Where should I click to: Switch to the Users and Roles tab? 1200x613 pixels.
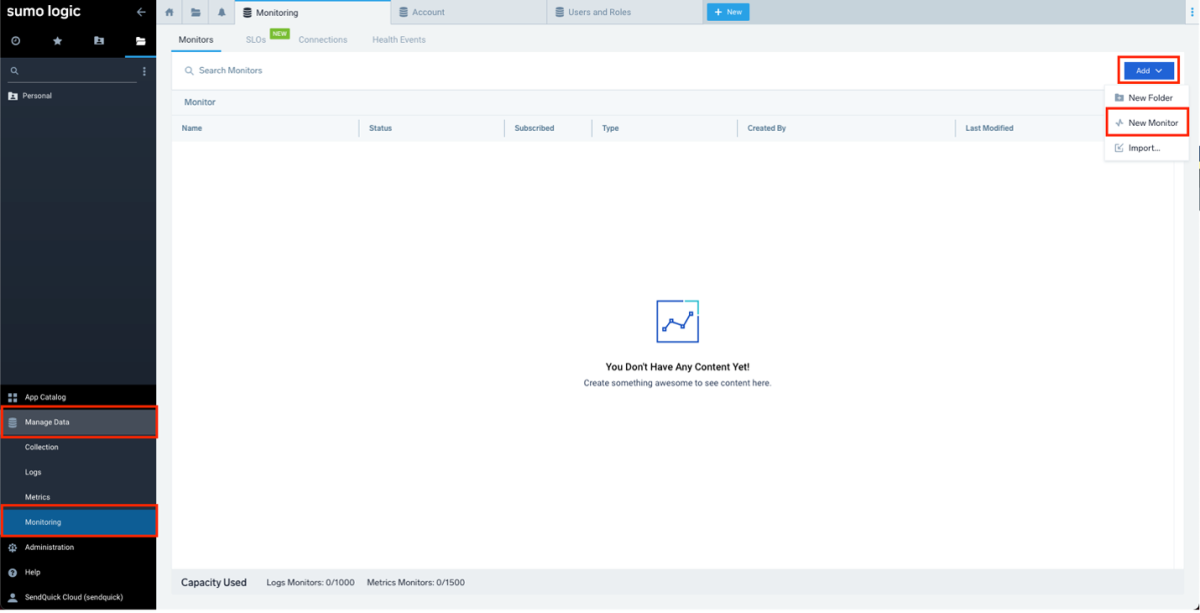click(625, 12)
